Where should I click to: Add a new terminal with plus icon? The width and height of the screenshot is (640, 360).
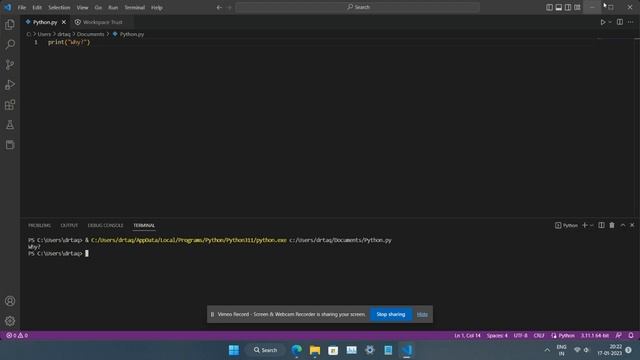(584, 225)
